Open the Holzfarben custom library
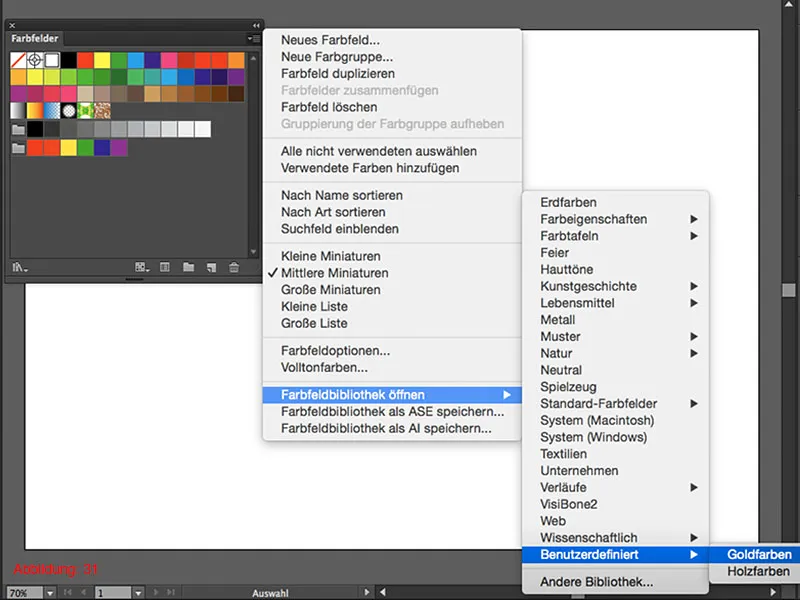The image size is (800, 600). [x=754, y=571]
